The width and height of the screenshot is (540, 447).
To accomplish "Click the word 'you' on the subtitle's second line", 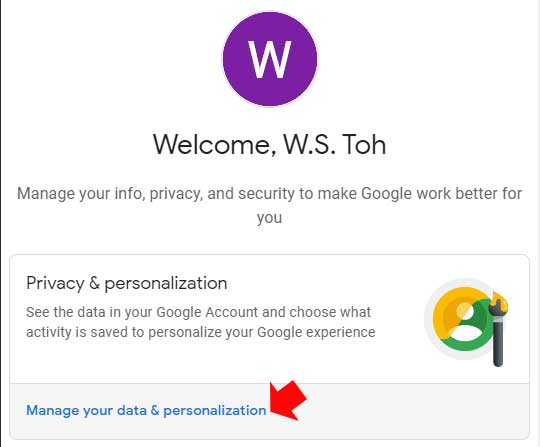I will (269, 218).
